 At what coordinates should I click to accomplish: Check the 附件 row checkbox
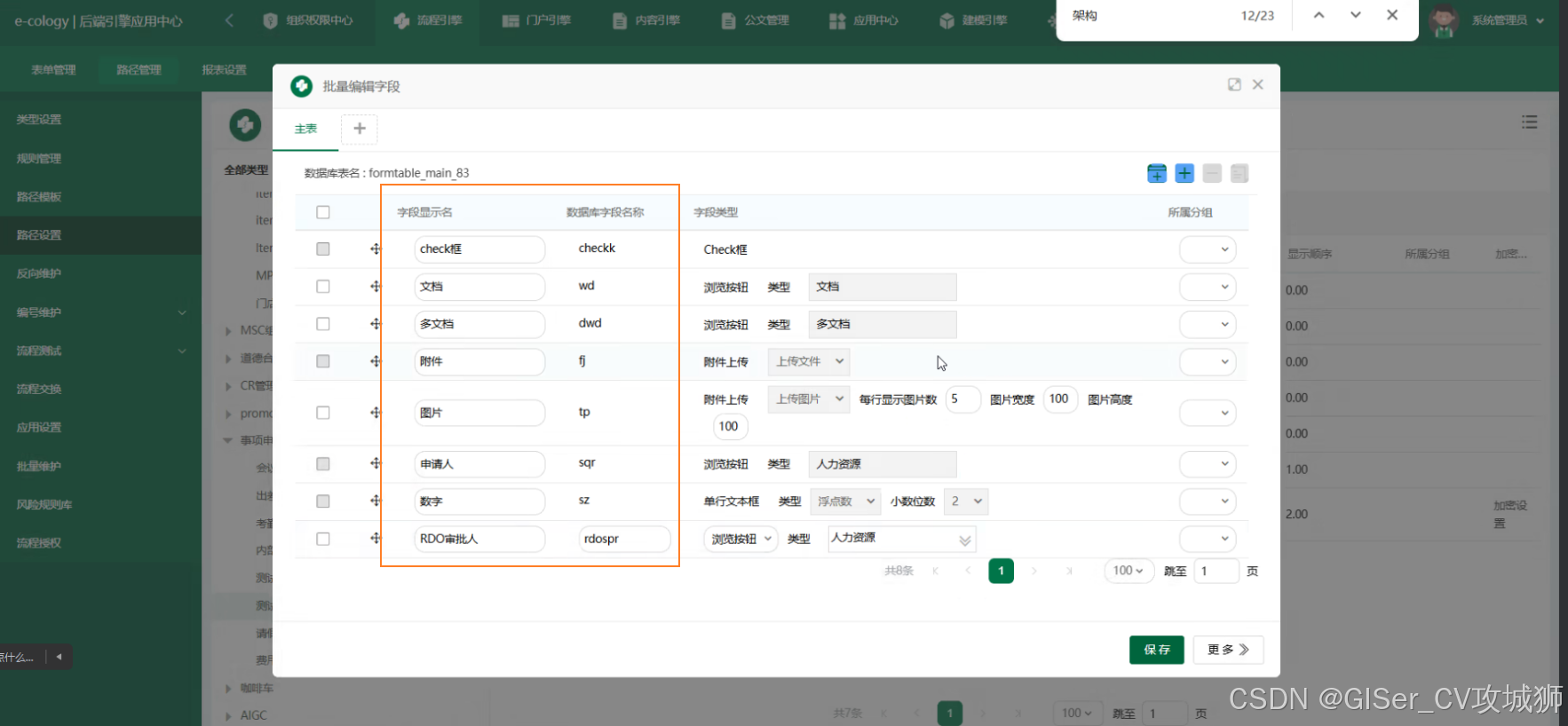323,361
